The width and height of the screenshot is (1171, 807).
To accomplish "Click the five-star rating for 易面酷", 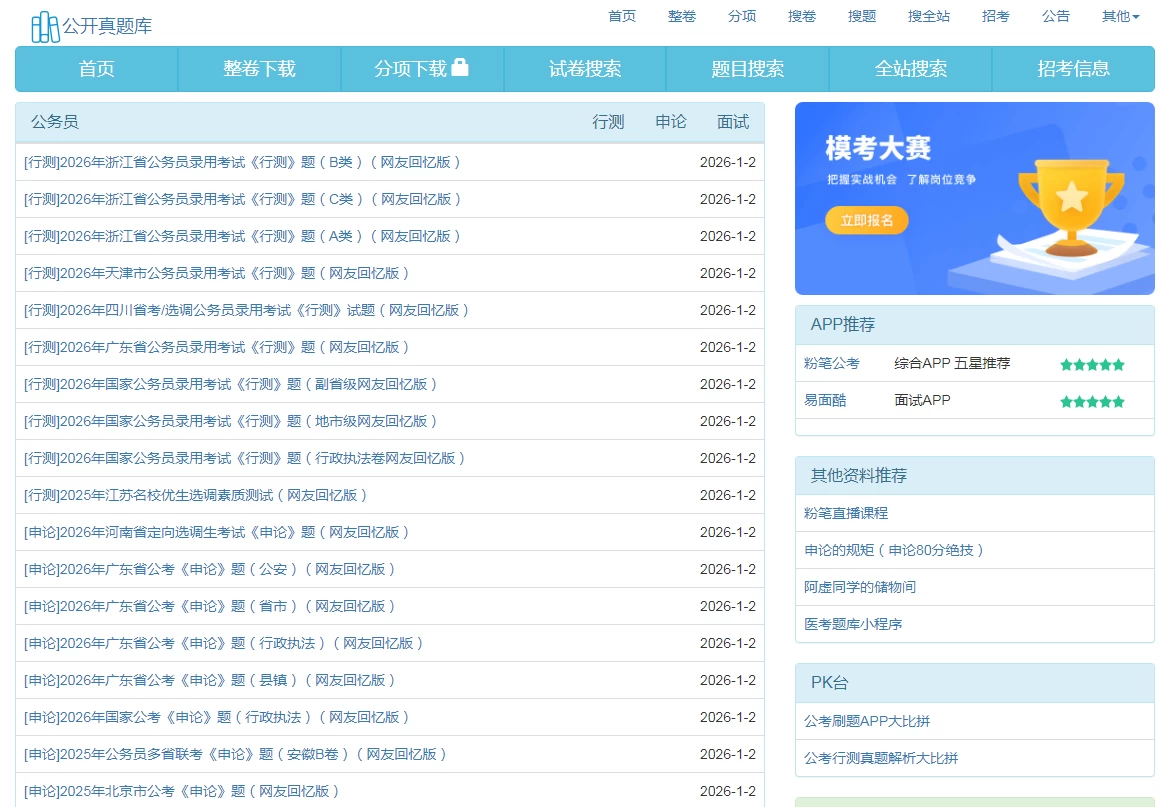I will (x=1092, y=402).
